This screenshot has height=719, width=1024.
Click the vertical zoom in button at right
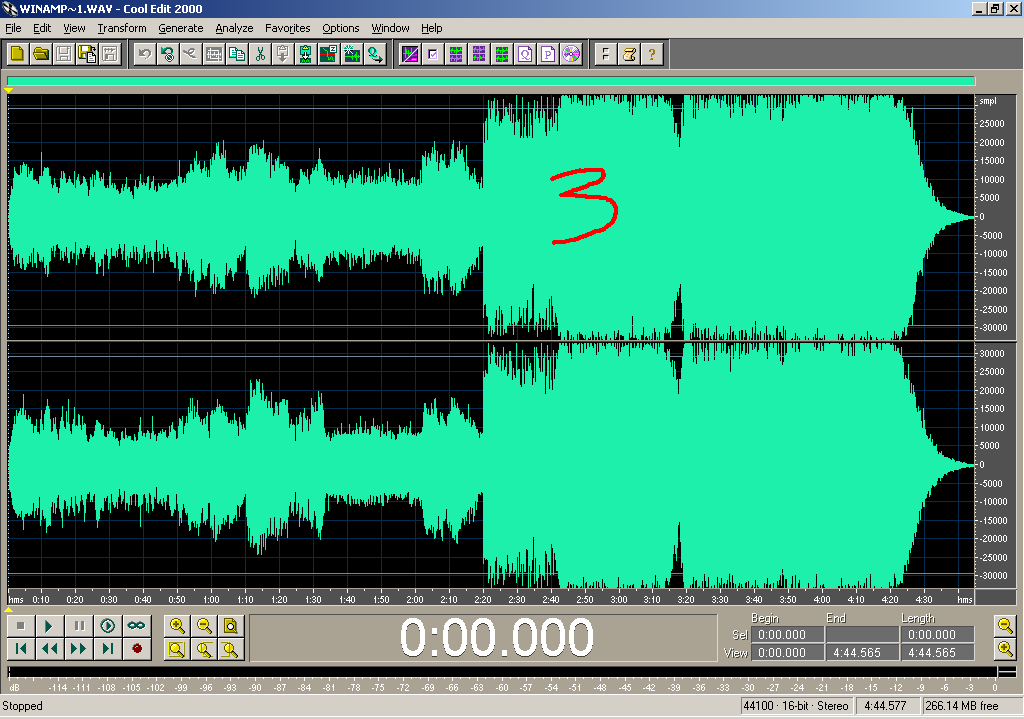[1006, 625]
